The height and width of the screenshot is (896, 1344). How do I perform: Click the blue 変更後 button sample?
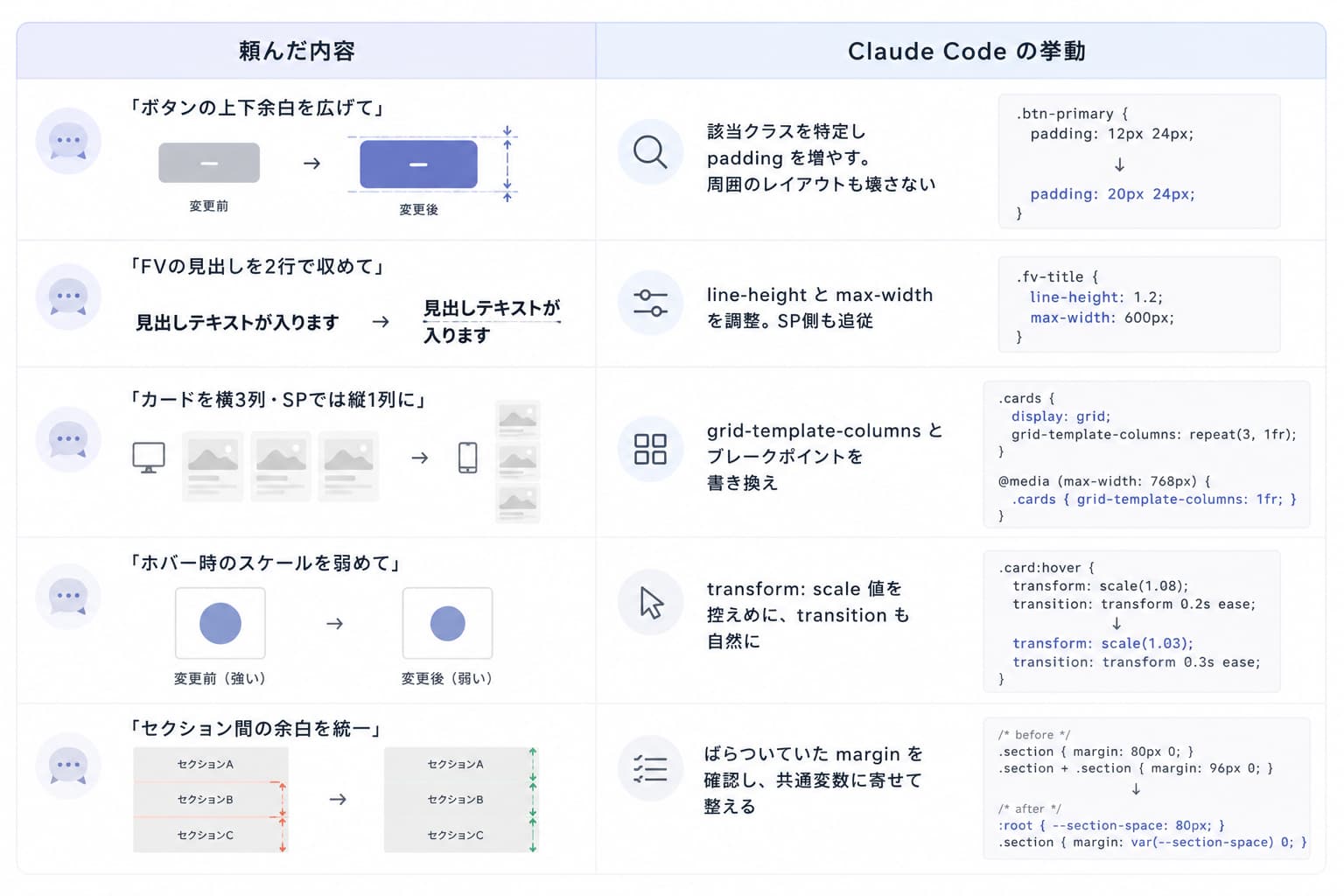click(418, 164)
